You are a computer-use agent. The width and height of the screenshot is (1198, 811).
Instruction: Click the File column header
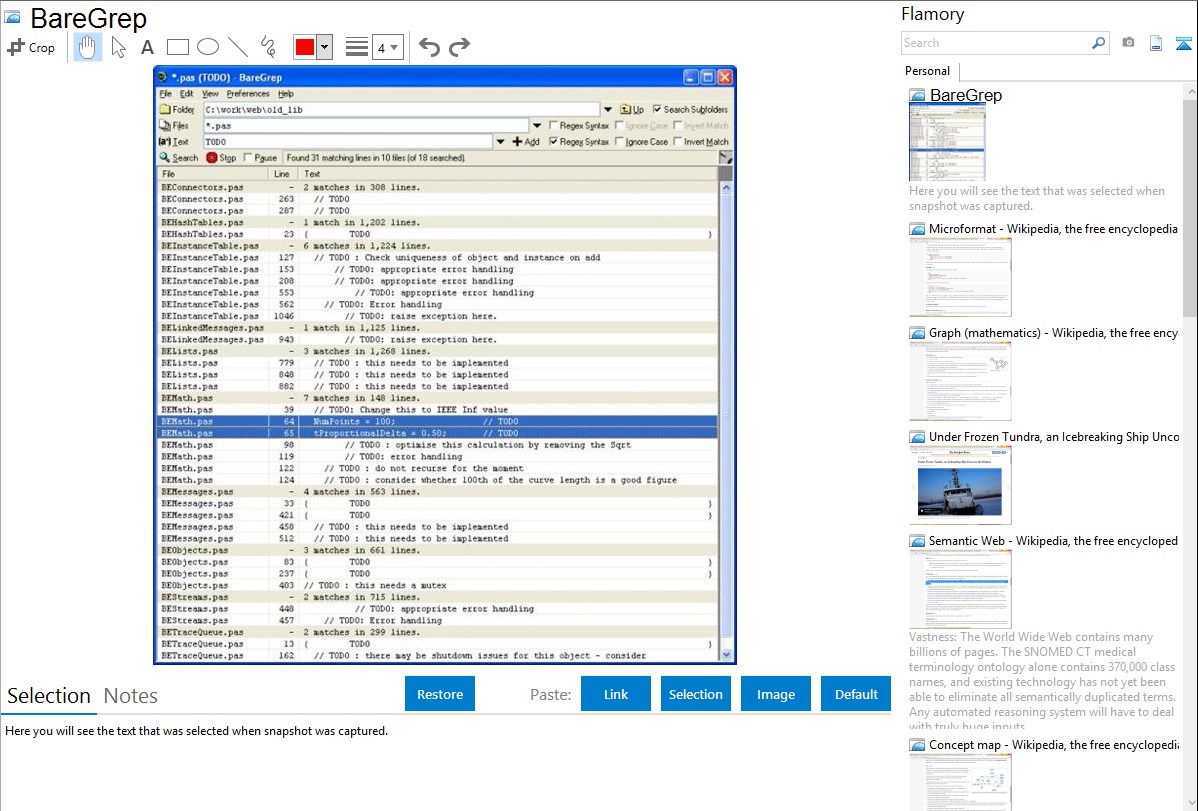tap(212, 174)
